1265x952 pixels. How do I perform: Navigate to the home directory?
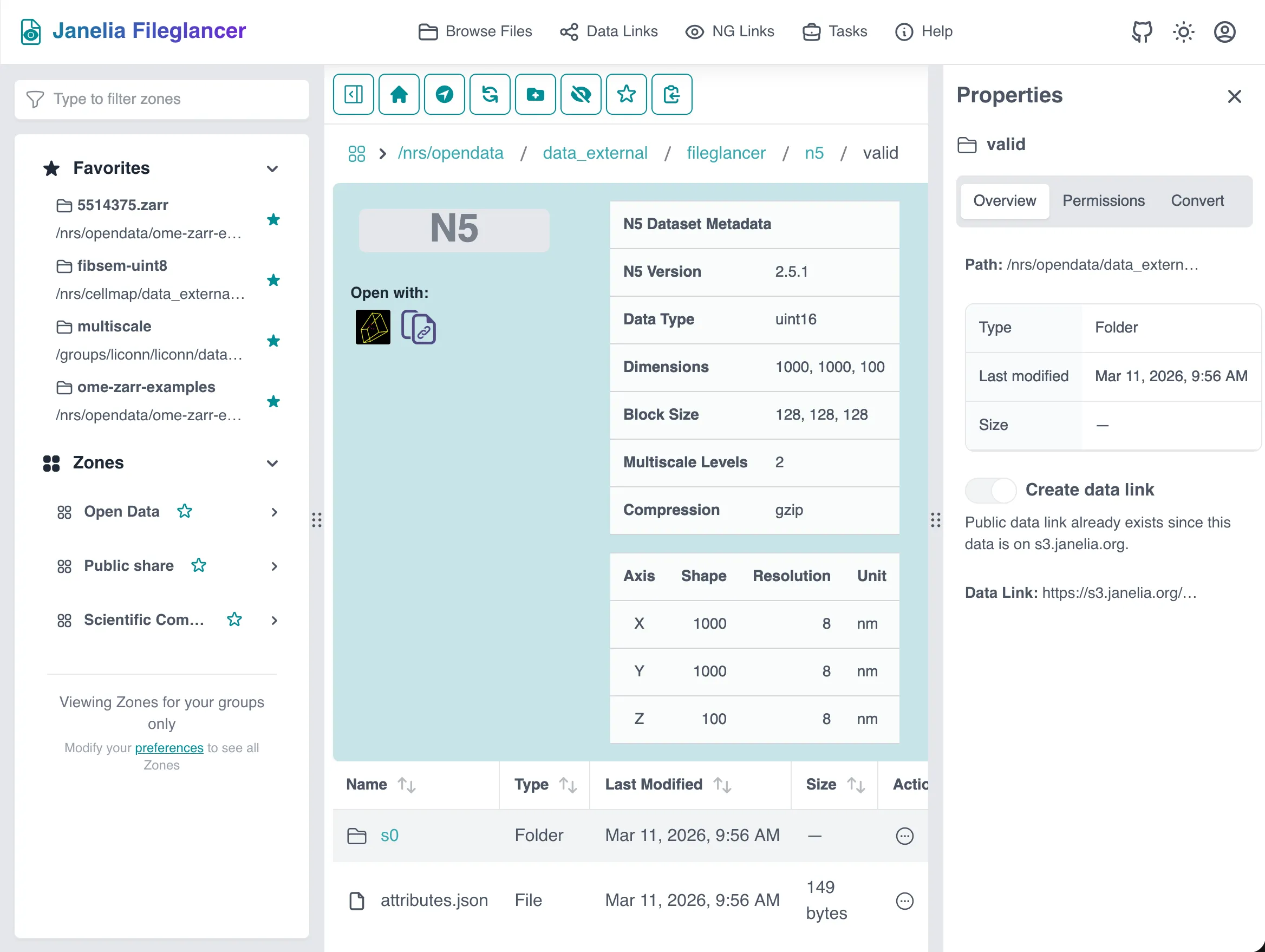coord(399,94)
